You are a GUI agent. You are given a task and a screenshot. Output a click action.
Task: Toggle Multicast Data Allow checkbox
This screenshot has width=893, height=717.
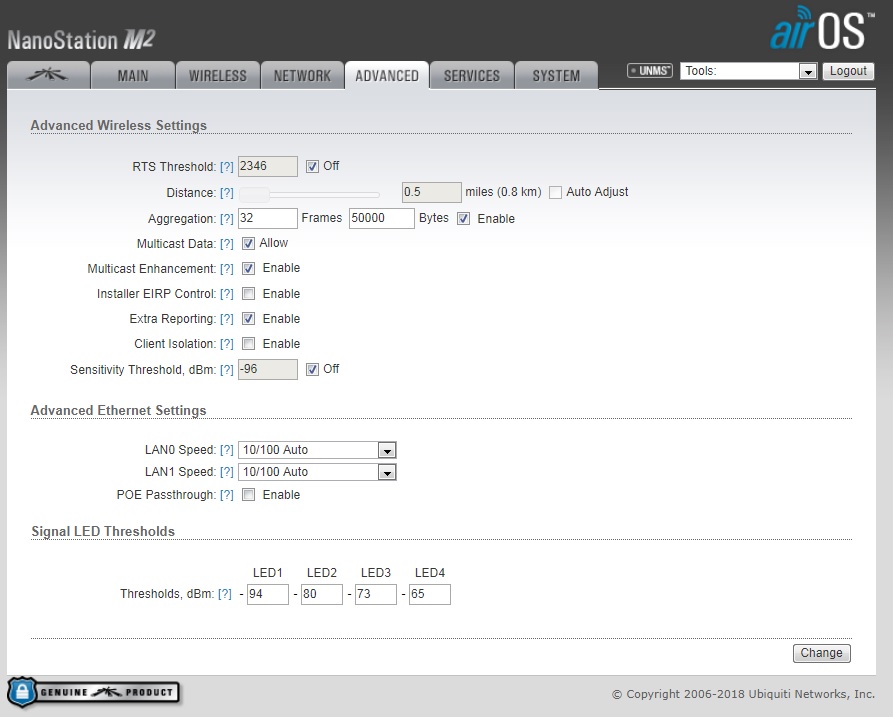point(248,244)
